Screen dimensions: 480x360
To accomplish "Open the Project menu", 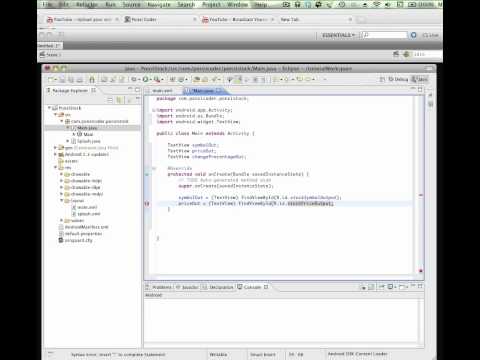I will pos(212,5).
